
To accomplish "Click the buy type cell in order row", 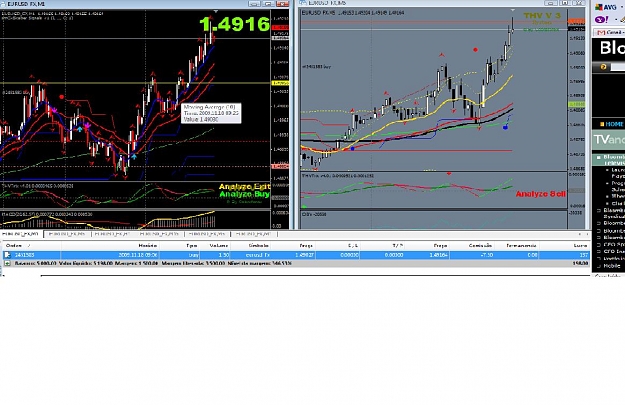I will click(x=193, y=255).
